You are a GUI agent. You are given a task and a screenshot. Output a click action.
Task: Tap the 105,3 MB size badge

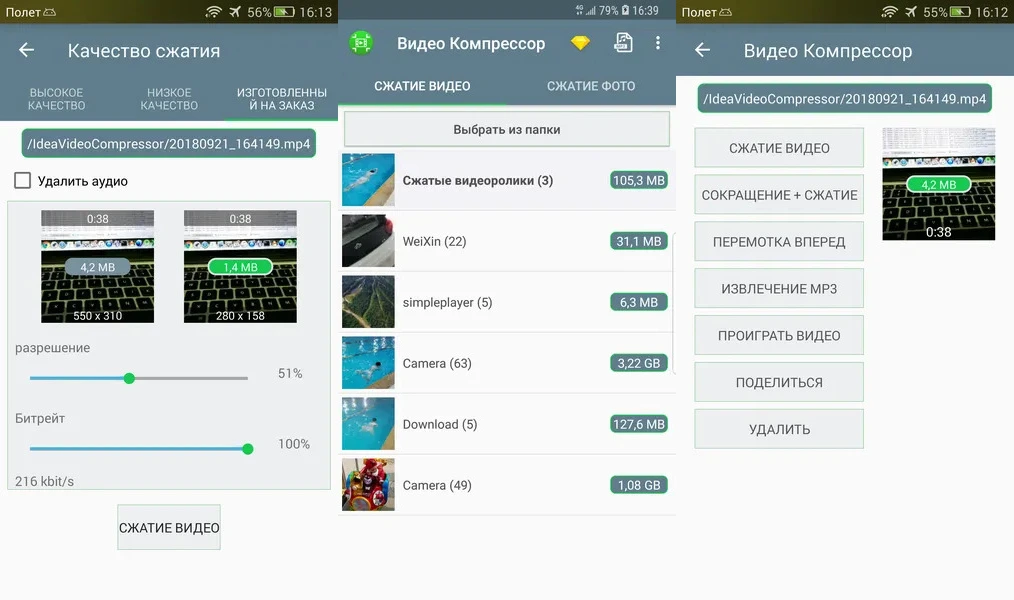pos(639,180)
